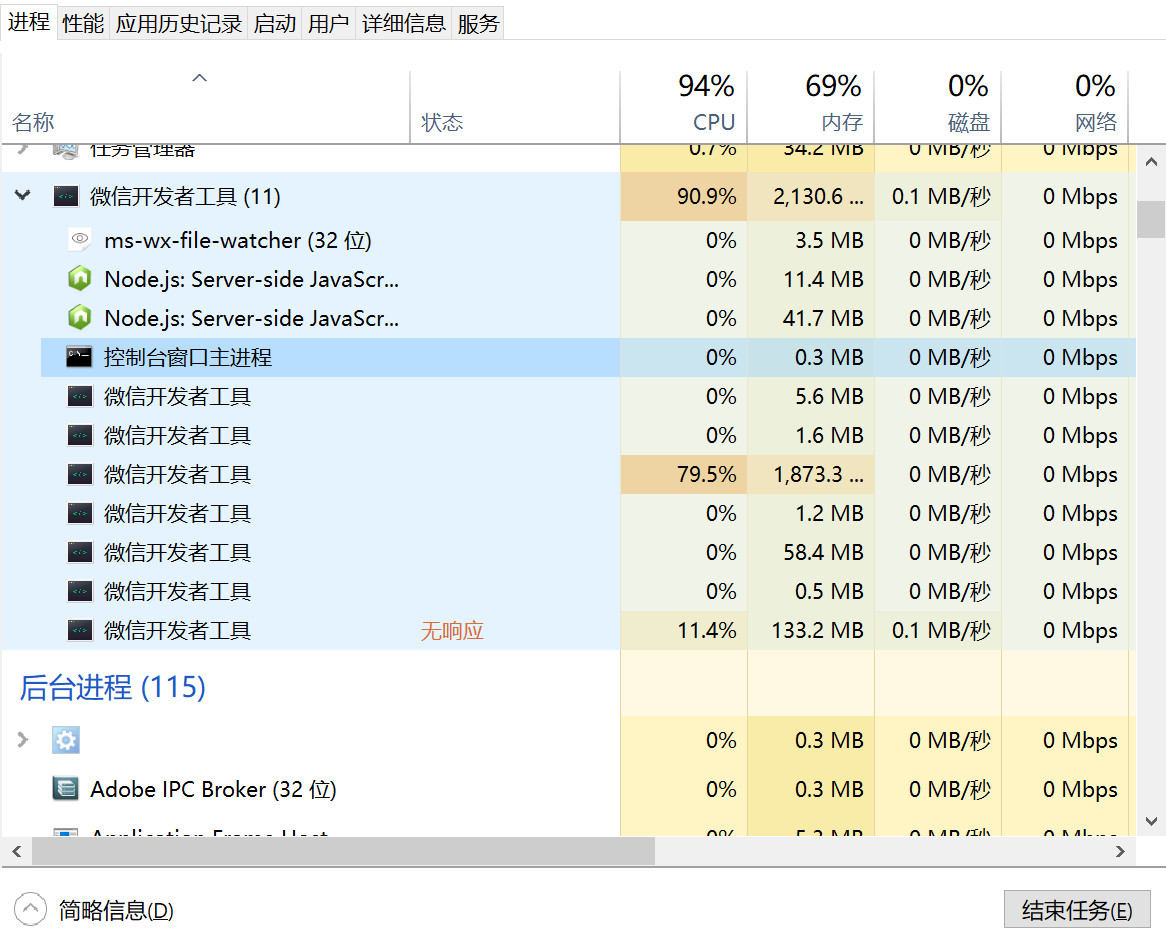Click the 微信开发者工具 (11) group name
Viewport: 1166px width, 952px height.
[x=185, y=197]
